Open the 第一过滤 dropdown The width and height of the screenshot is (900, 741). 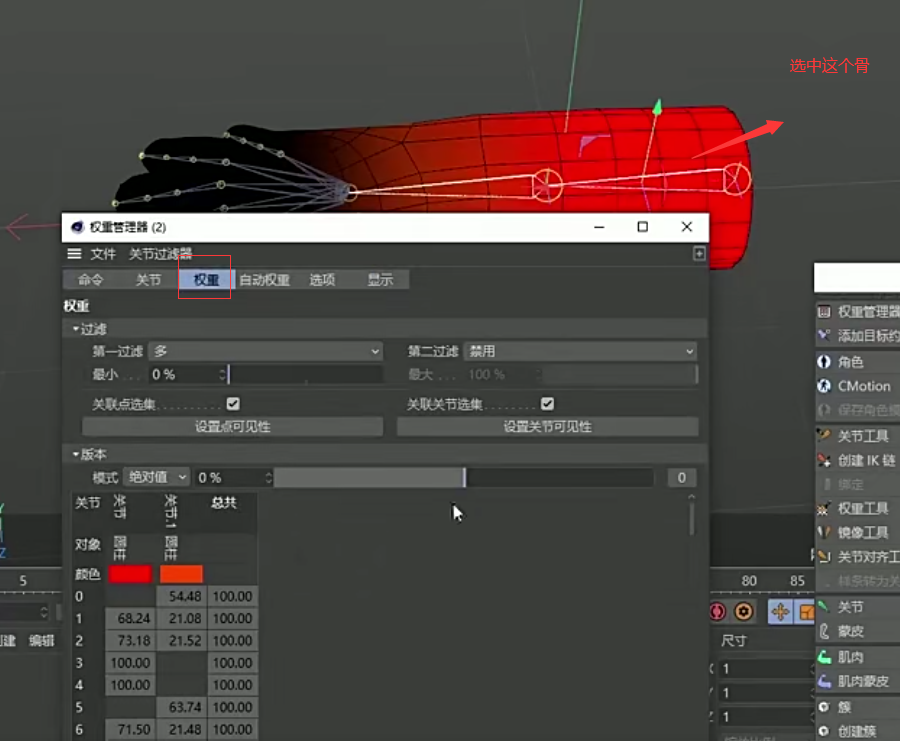(266, 351)
